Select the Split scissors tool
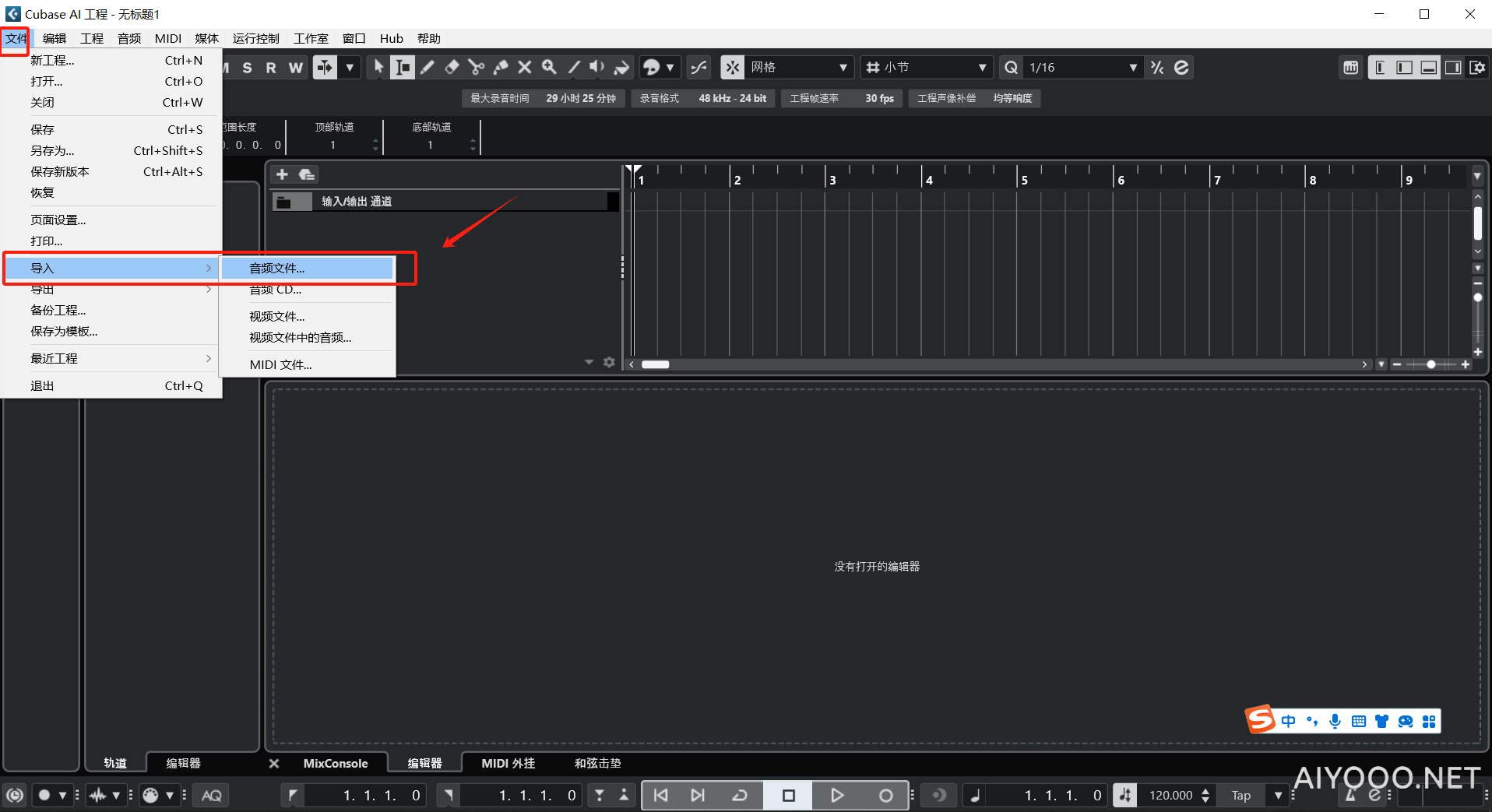 476,68
